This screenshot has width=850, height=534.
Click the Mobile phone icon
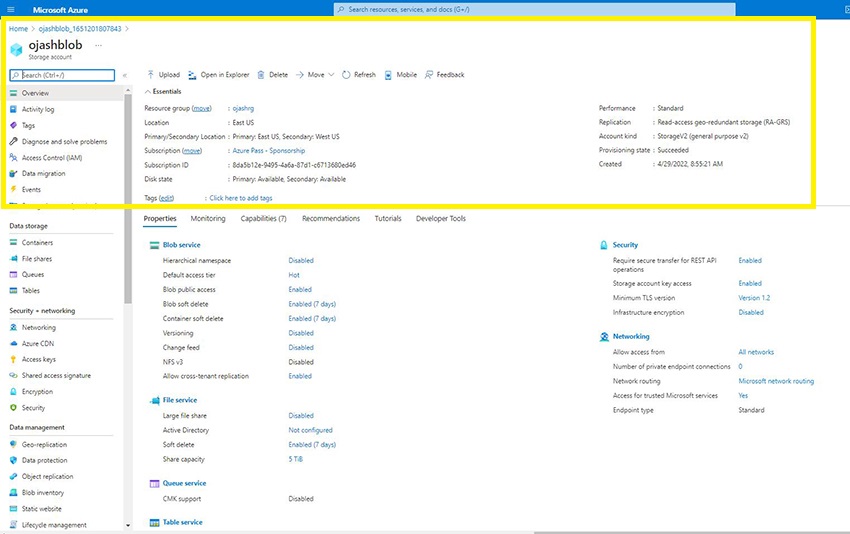pos(388,75)
